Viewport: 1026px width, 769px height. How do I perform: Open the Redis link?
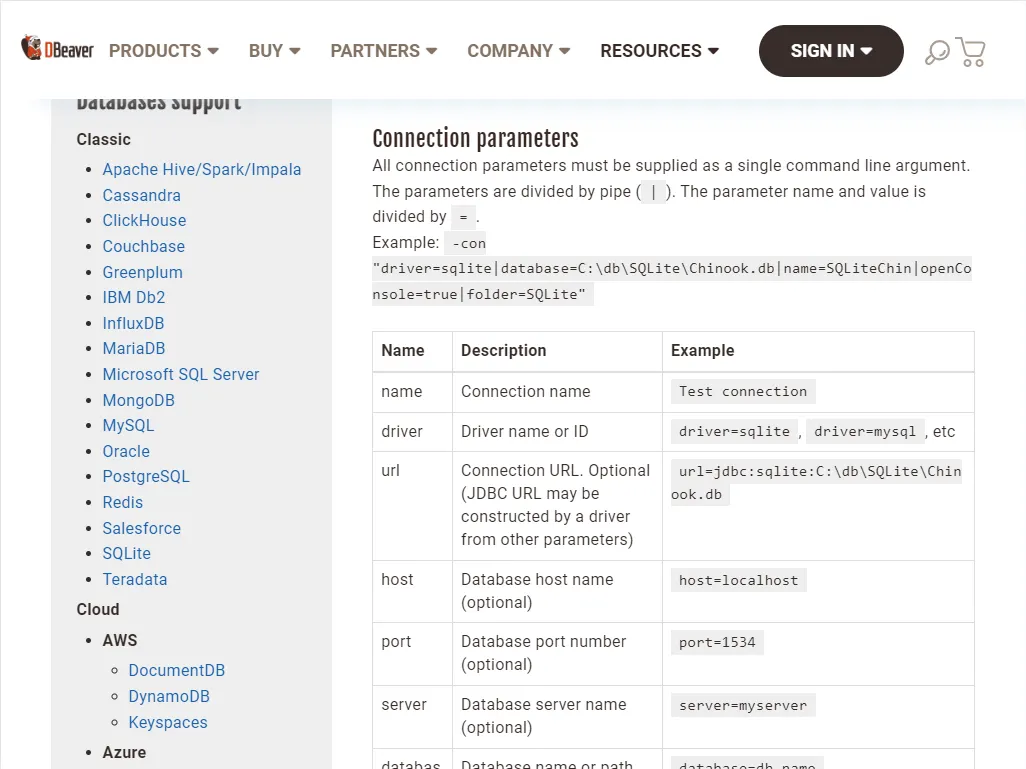coord(122,502)
